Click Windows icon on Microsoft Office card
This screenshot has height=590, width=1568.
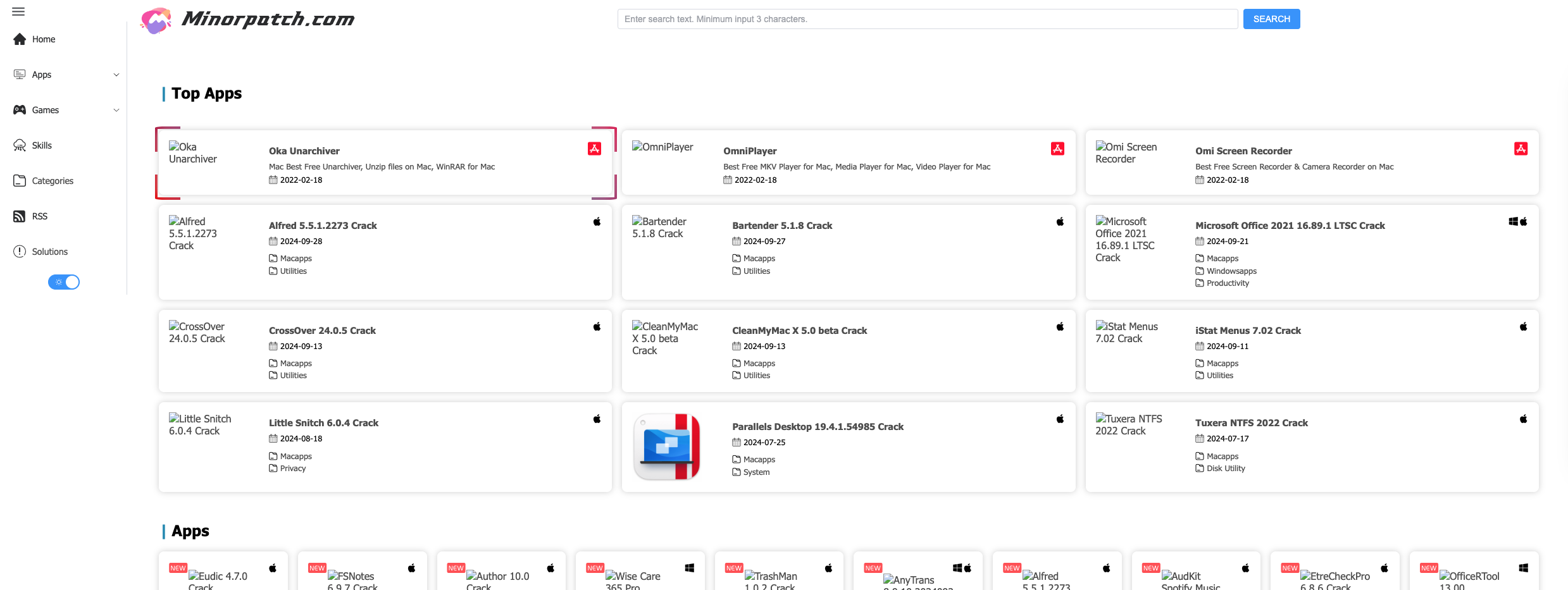(1514, 221)
